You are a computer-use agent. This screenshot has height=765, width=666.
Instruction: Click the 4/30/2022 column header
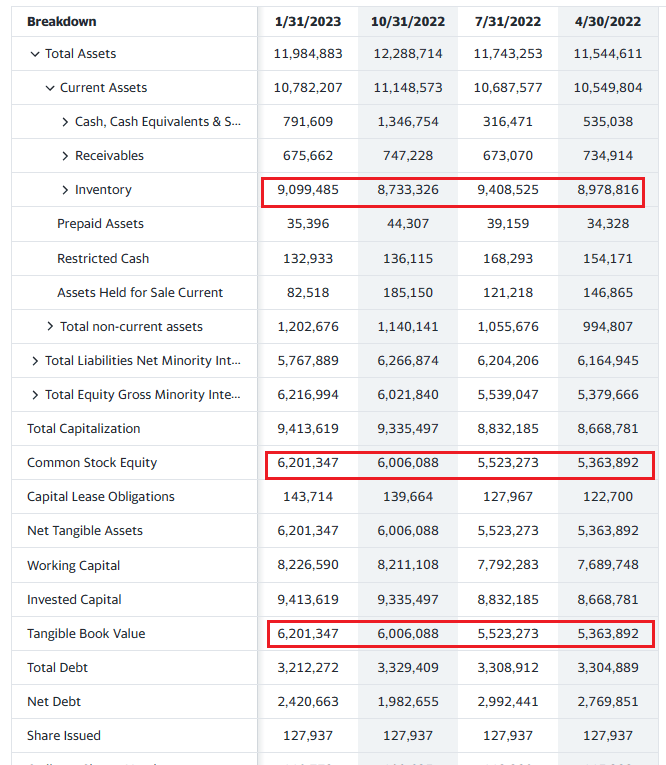coord(607,22)
